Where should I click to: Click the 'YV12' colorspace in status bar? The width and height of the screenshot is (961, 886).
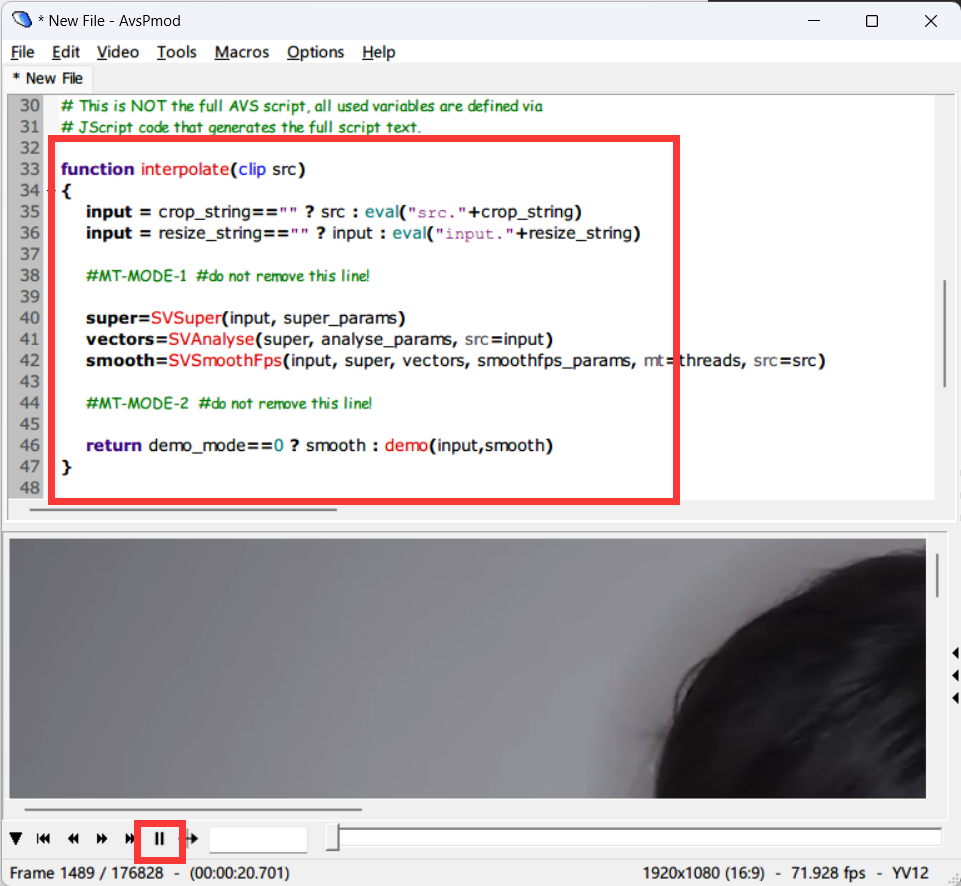pyautogui.click(x=910, y=873)
